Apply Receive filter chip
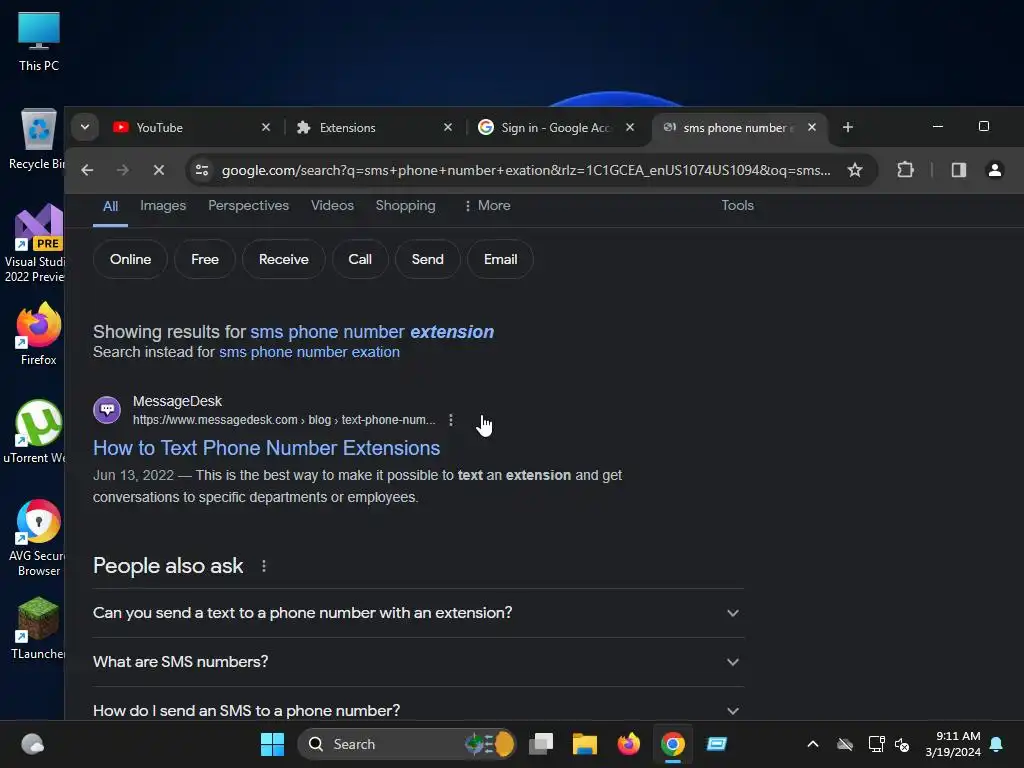 click(283, 260)
